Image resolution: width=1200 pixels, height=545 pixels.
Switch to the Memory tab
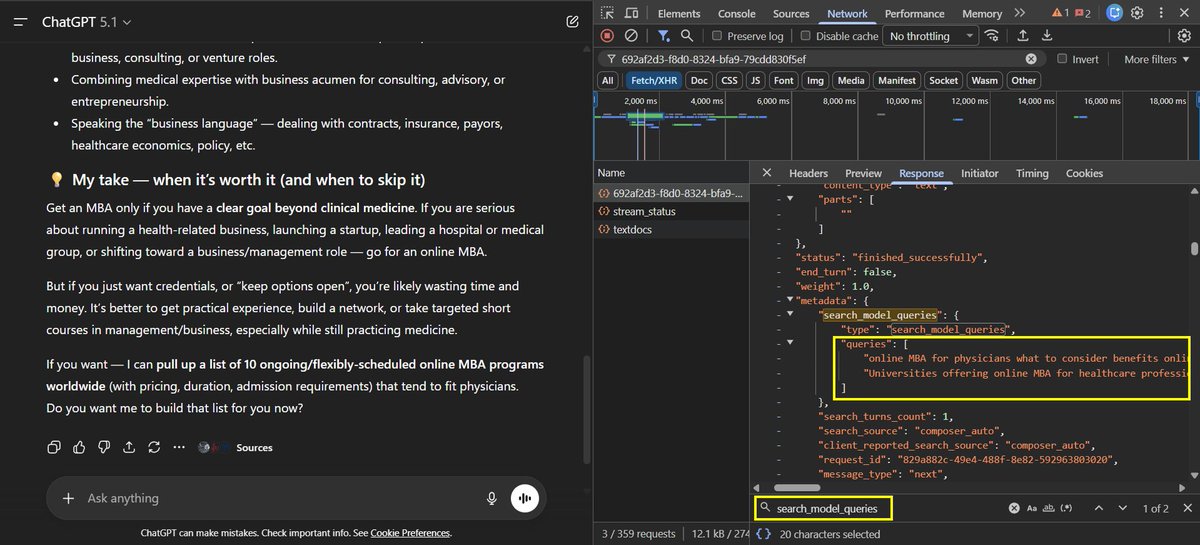pyautogui.click(x=982, y=14)
